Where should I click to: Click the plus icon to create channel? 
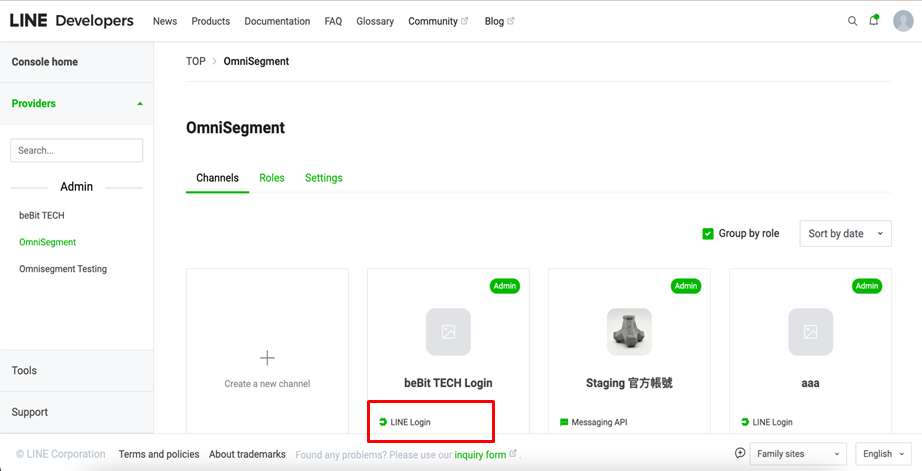267,358
